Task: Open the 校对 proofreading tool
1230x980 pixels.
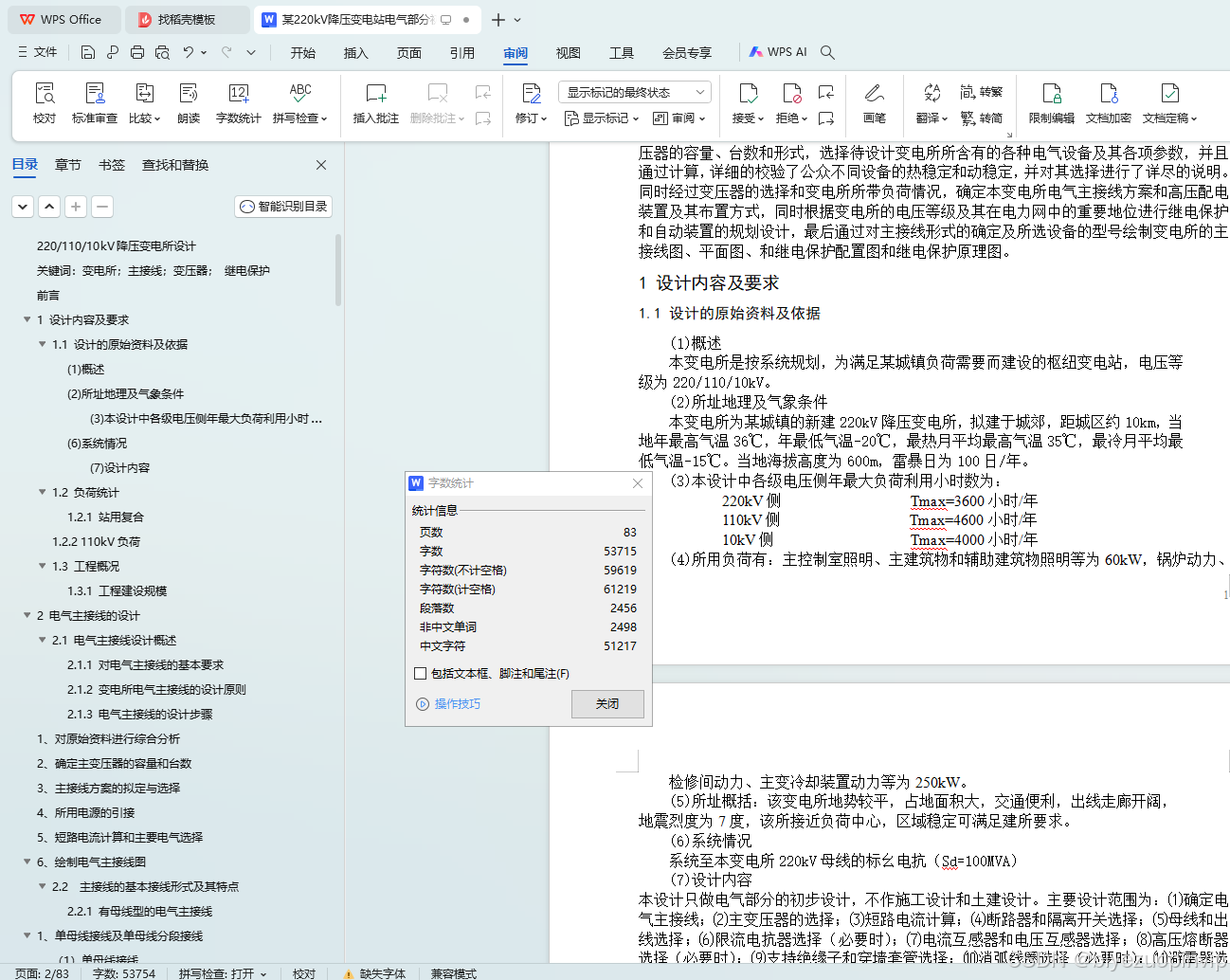Action: 45,102
